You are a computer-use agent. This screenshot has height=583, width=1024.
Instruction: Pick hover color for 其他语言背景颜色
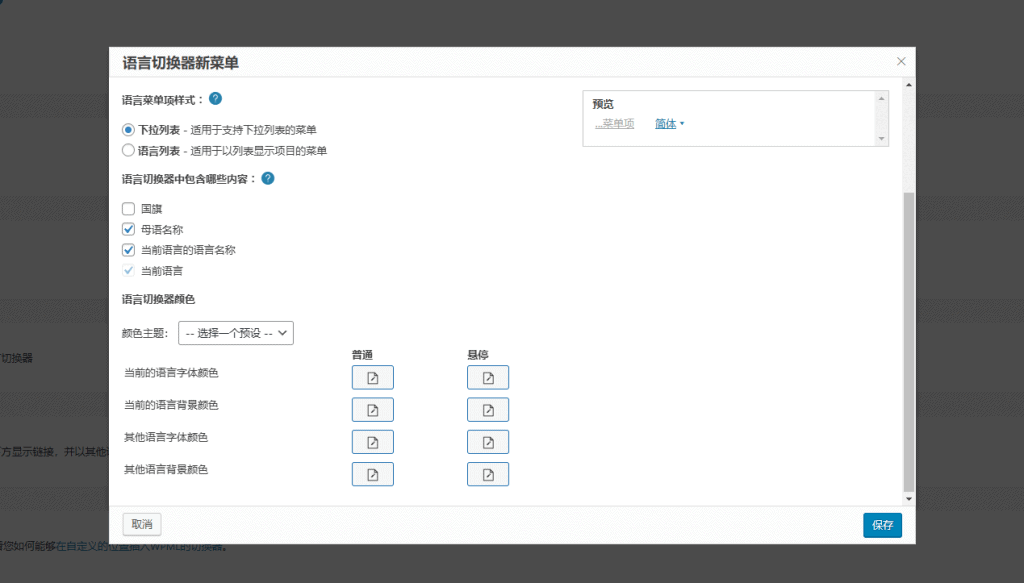coord(488,474)
